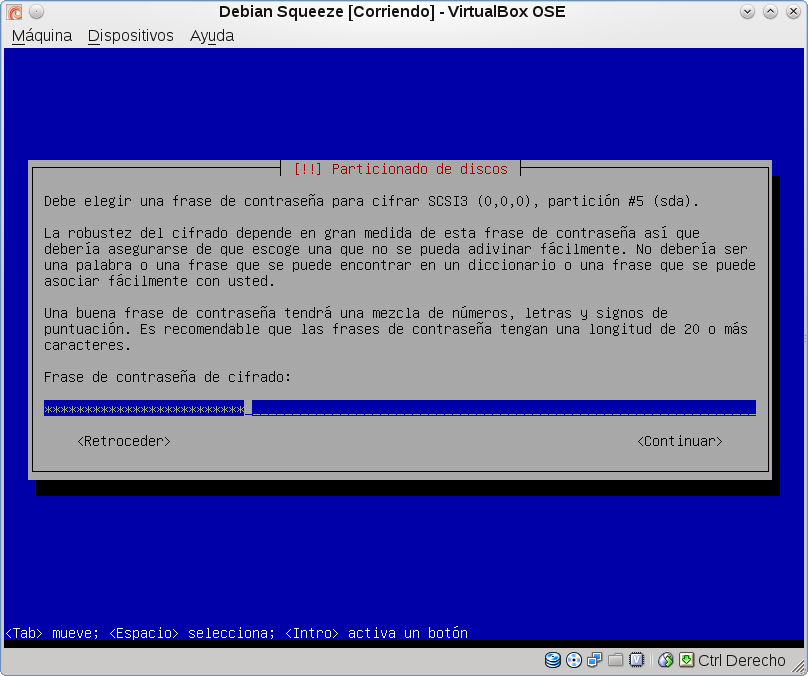Click the window resize grip in status bar
This screenshot has height=676, width=808.
click(798, 666)
